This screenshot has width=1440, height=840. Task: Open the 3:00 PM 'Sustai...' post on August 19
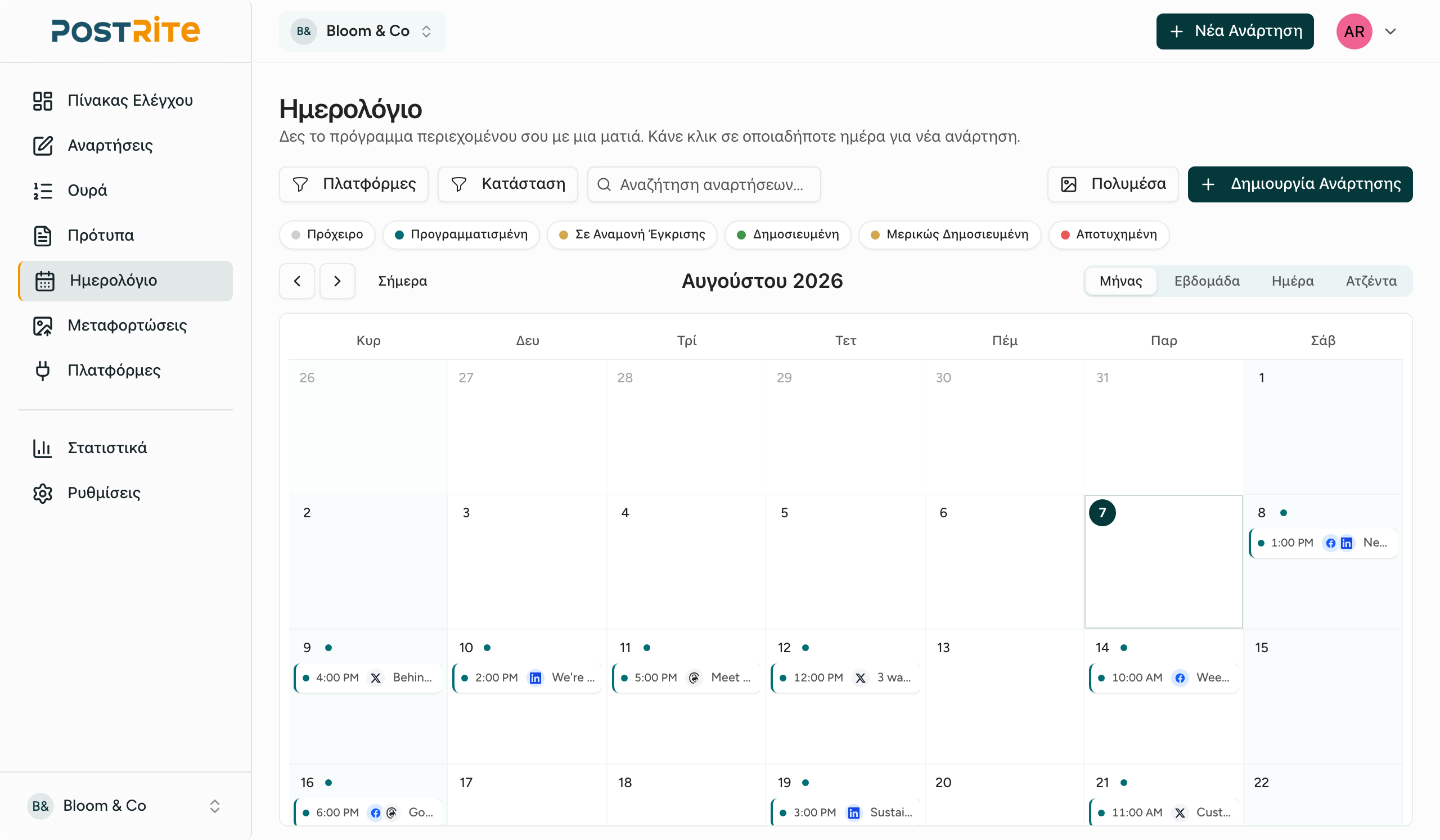click(845, 812)
